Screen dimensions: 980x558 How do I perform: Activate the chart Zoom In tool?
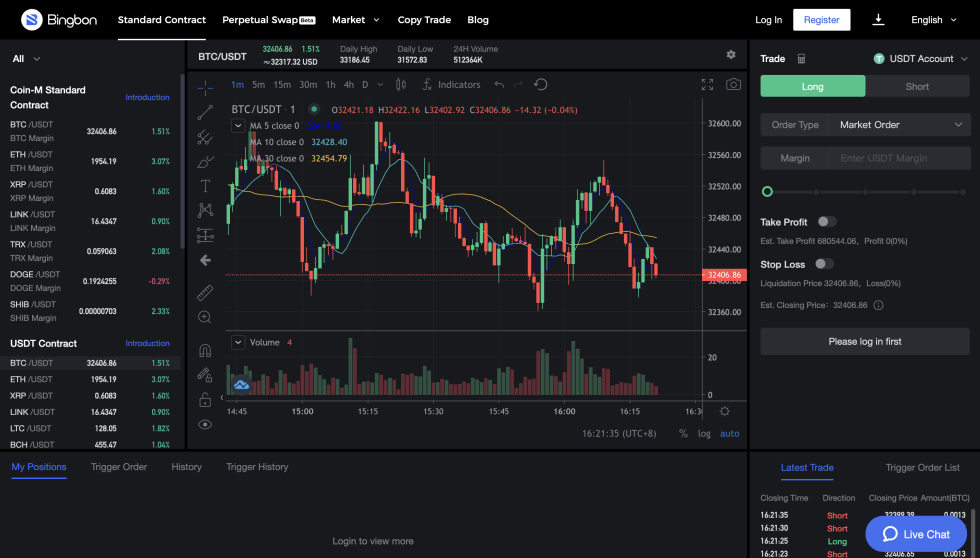coord(205,317)
